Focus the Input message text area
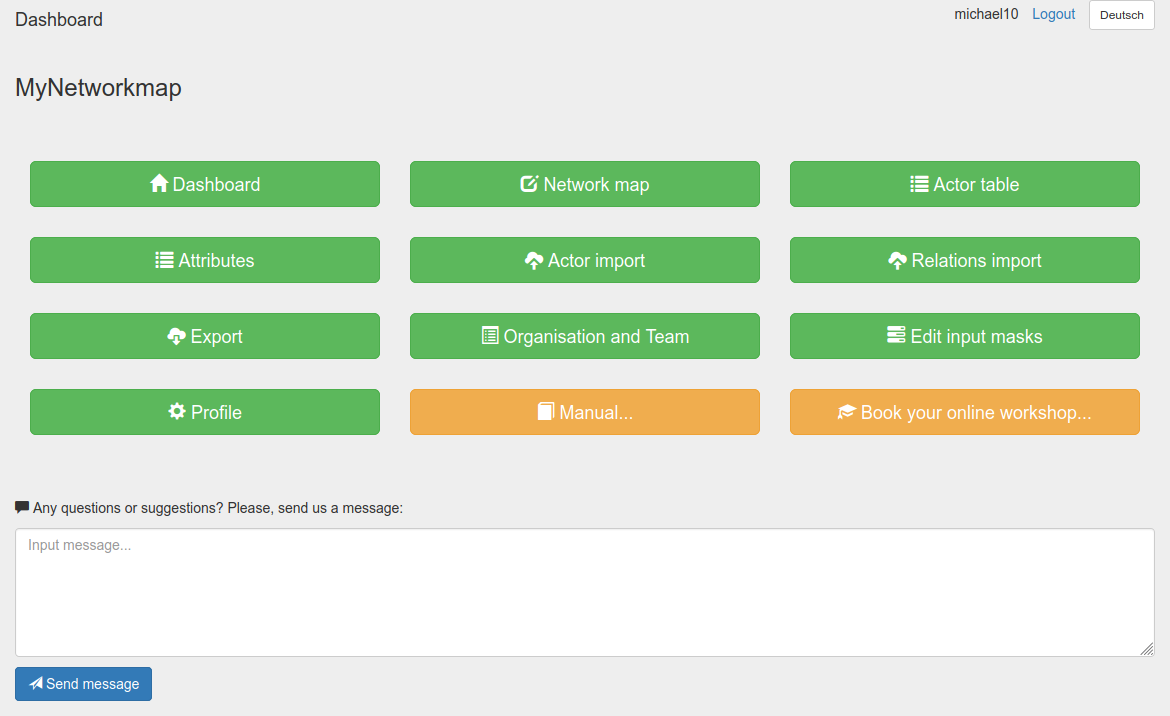This screenshot has height=716, width=1170. [x=584, y=593]
